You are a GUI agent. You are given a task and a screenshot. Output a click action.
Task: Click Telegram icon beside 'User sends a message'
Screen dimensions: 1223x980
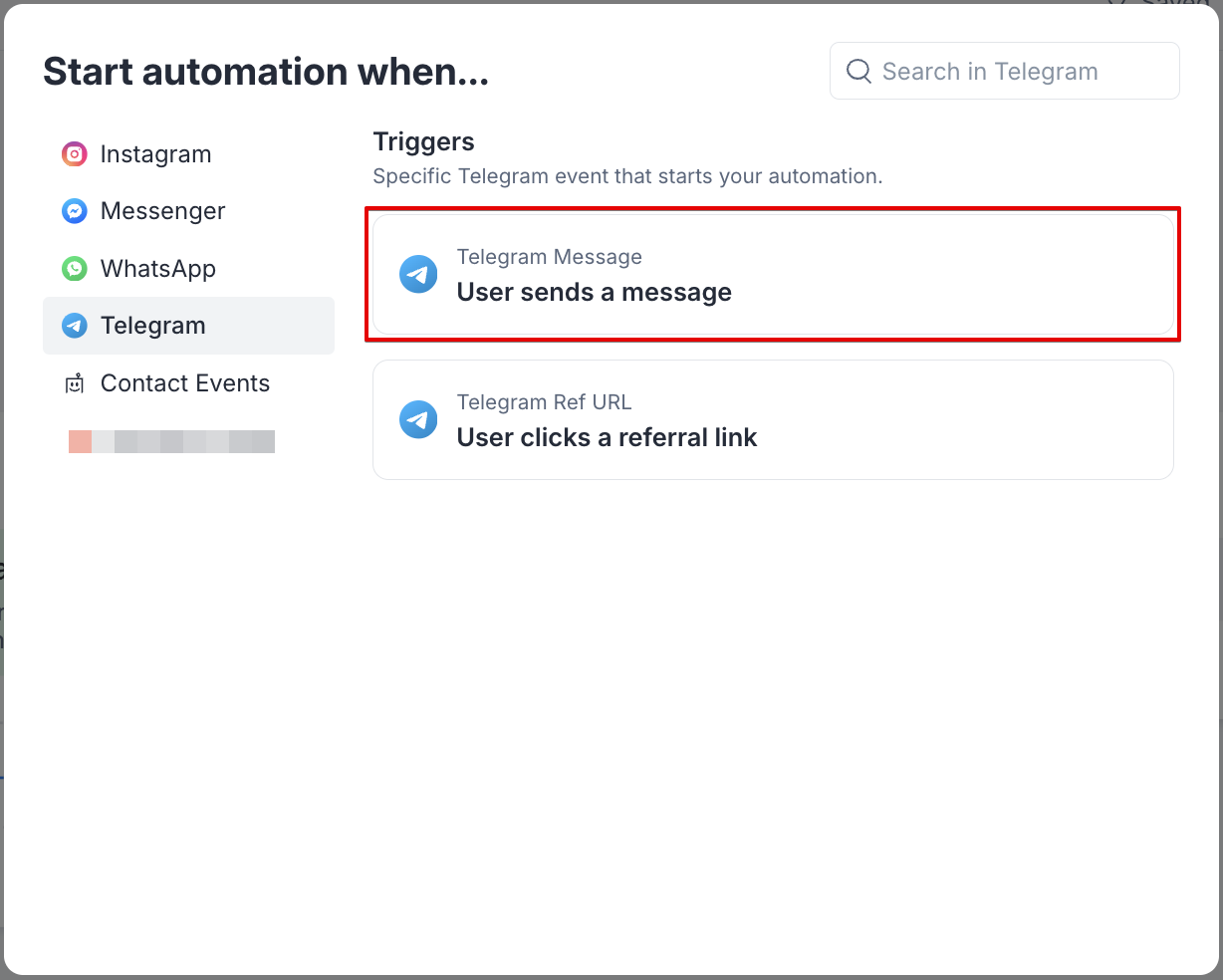coord(418,275)
